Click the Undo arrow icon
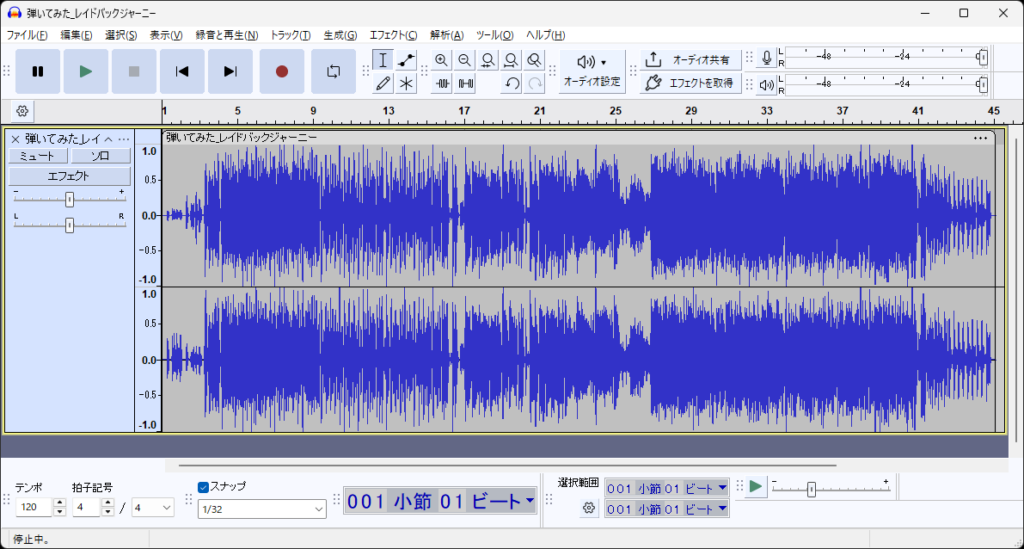Viewport: 1024px width, 549px height. 512,83
